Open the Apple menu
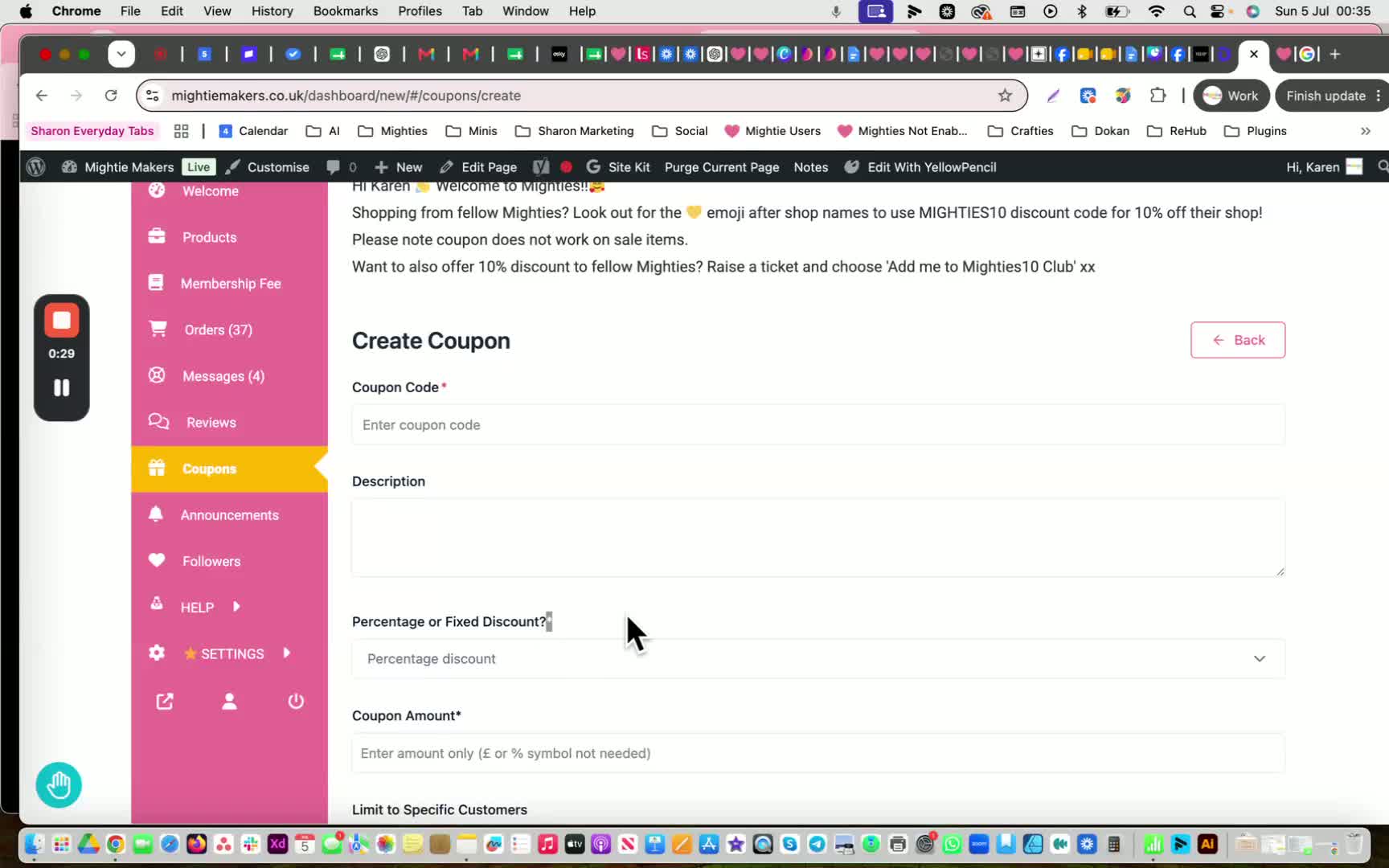This screenshot has height=868, width=1389. [26, 11]
